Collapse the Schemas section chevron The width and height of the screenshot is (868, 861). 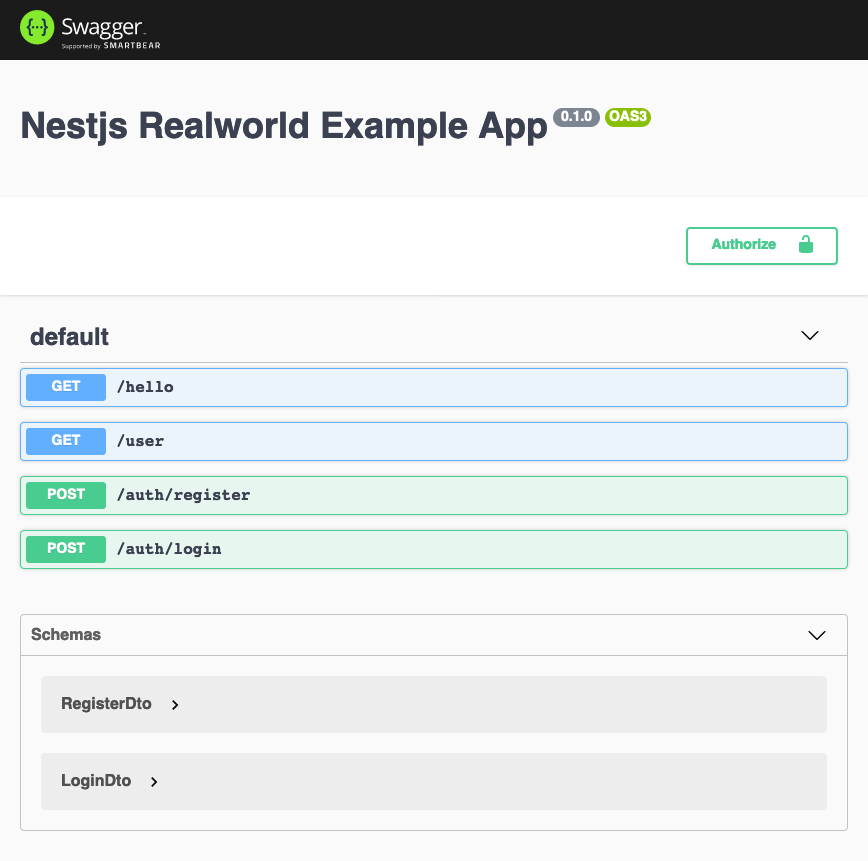tap(816, 635)
